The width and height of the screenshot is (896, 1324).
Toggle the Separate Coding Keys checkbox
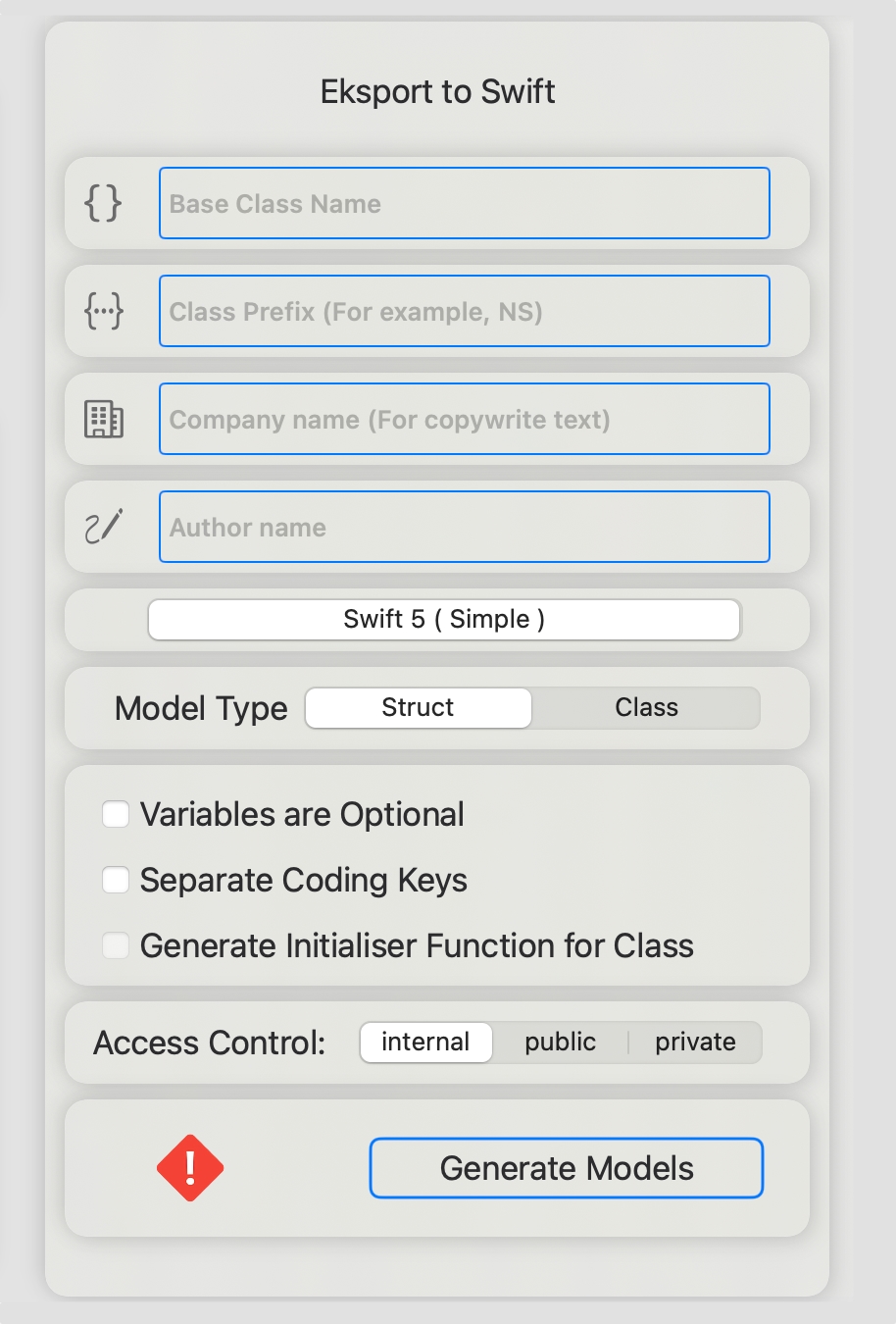(116, 880)
